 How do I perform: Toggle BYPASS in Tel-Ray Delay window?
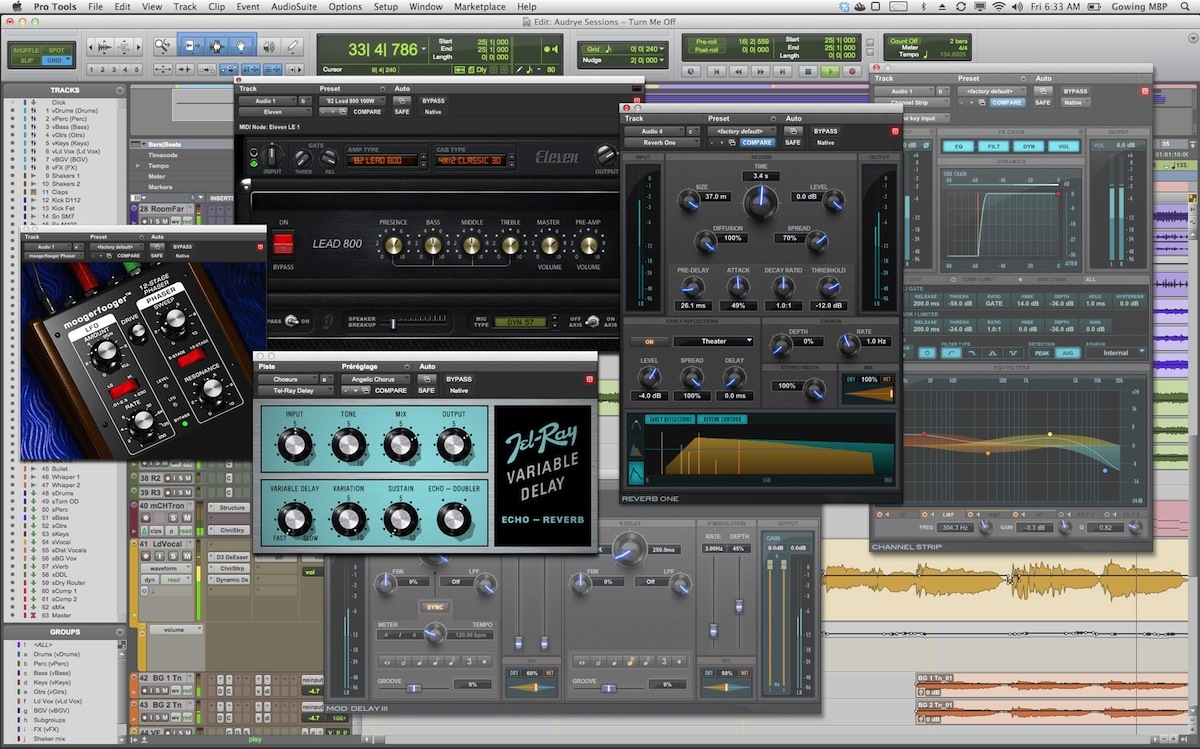[x=458, y=379]
